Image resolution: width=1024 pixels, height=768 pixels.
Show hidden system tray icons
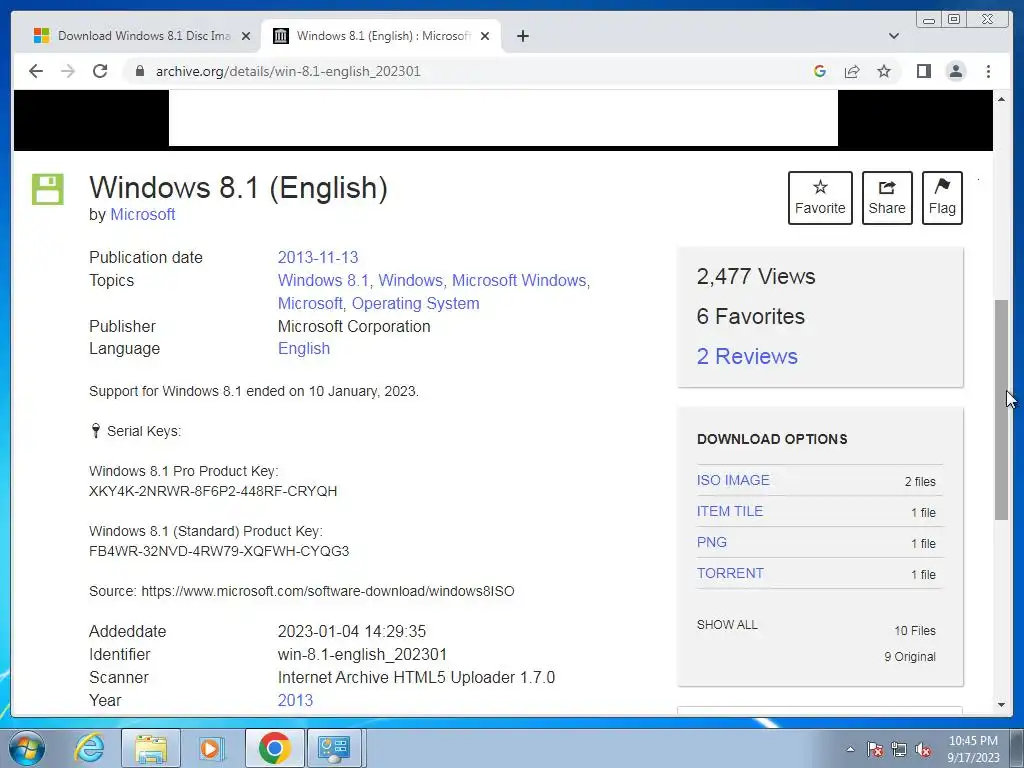(850, 749)
